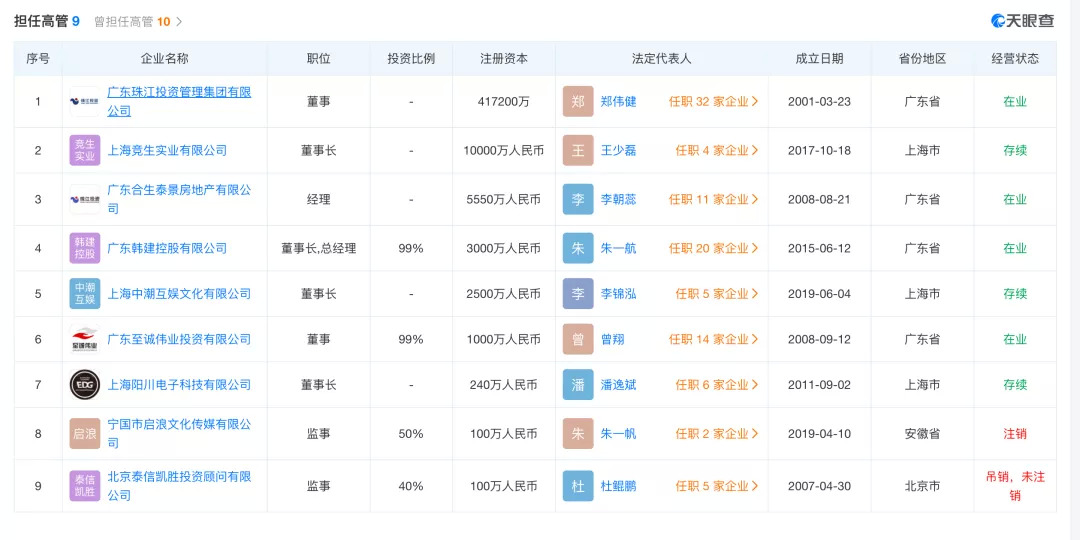1080x540 pixels.
Task: Click the 潘 avatar for 潘逸斌
Action: point(578,385)
